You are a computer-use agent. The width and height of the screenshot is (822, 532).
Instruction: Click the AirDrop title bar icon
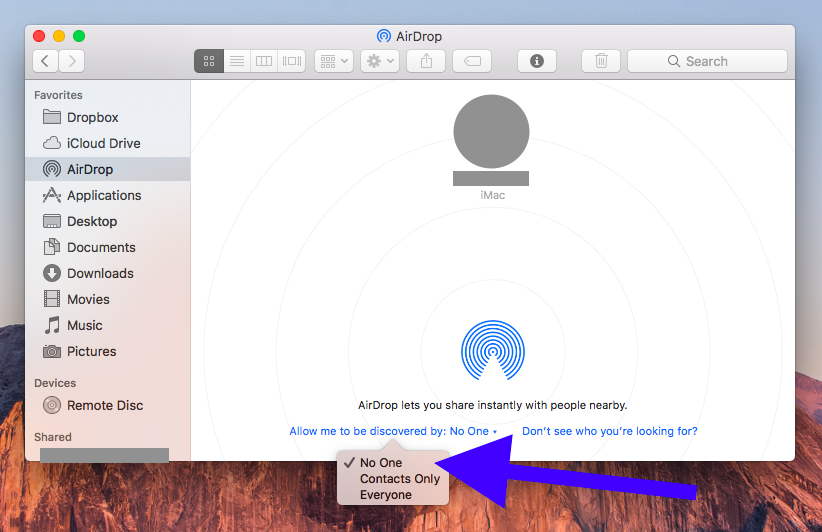pos(384,36)
